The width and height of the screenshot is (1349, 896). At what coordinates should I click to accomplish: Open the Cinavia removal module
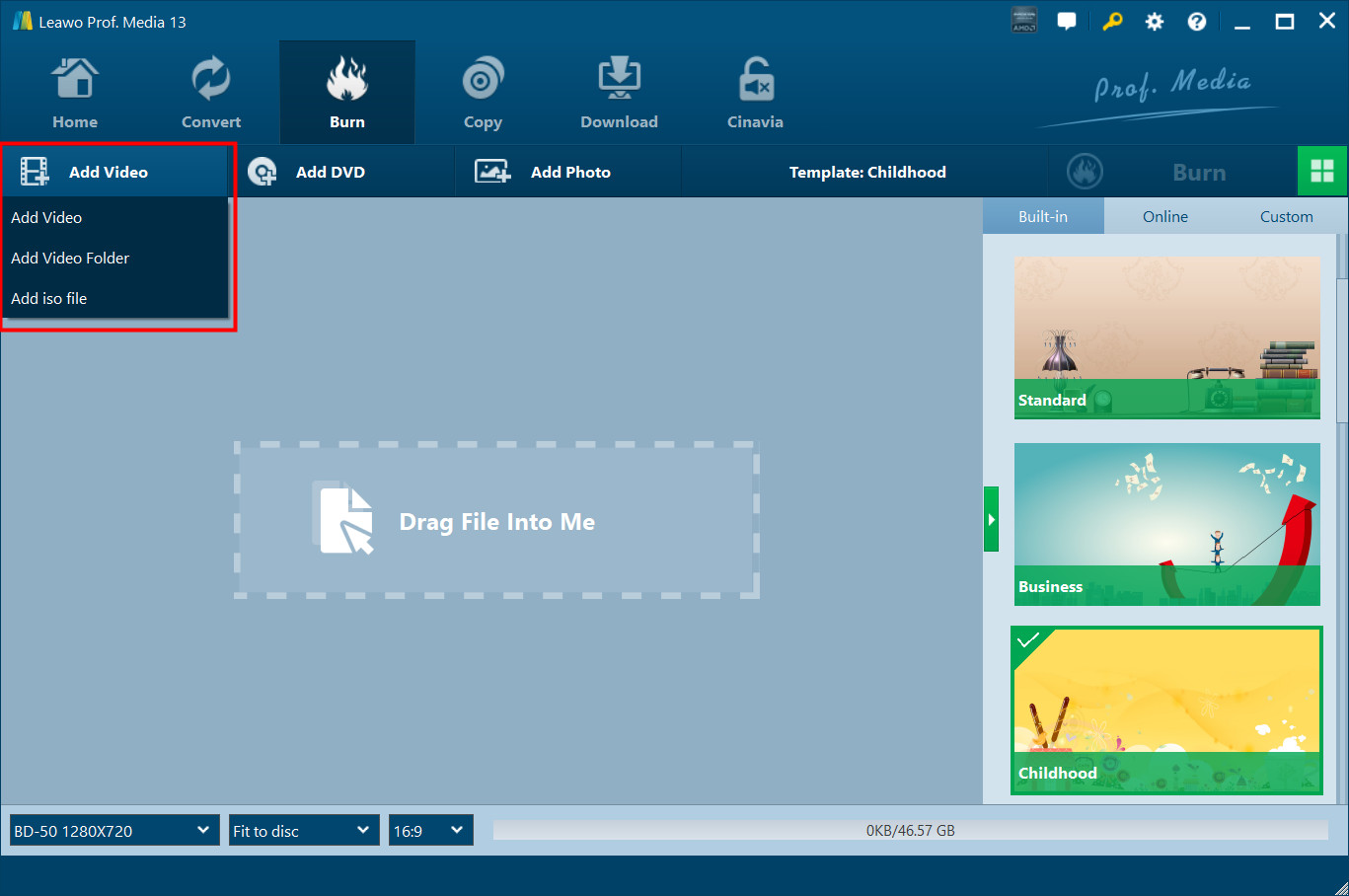tap(755, 94)
